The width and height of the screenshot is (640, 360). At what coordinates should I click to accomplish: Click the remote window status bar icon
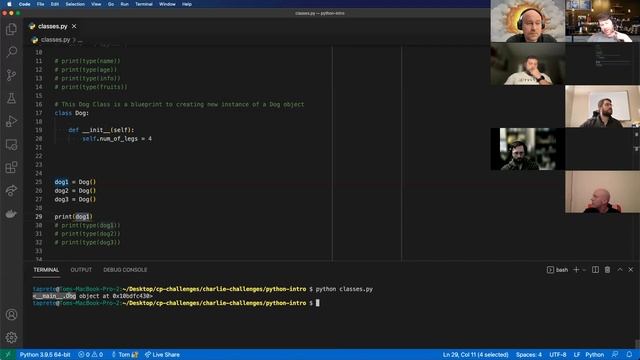pos(7,354)
